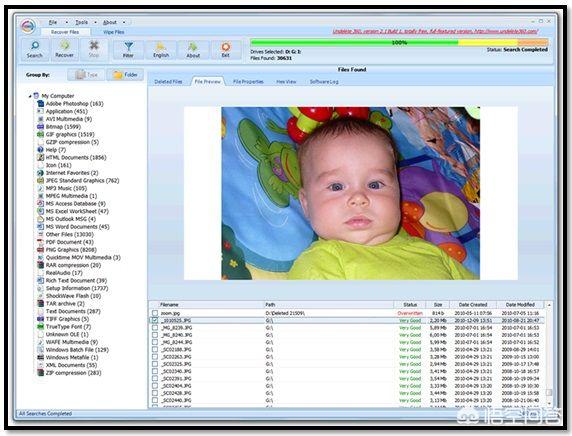Open the Undelete 360 website link
The width and height of the screenshot is (572, 436).
pyautogui.click(x=435, y=31)
